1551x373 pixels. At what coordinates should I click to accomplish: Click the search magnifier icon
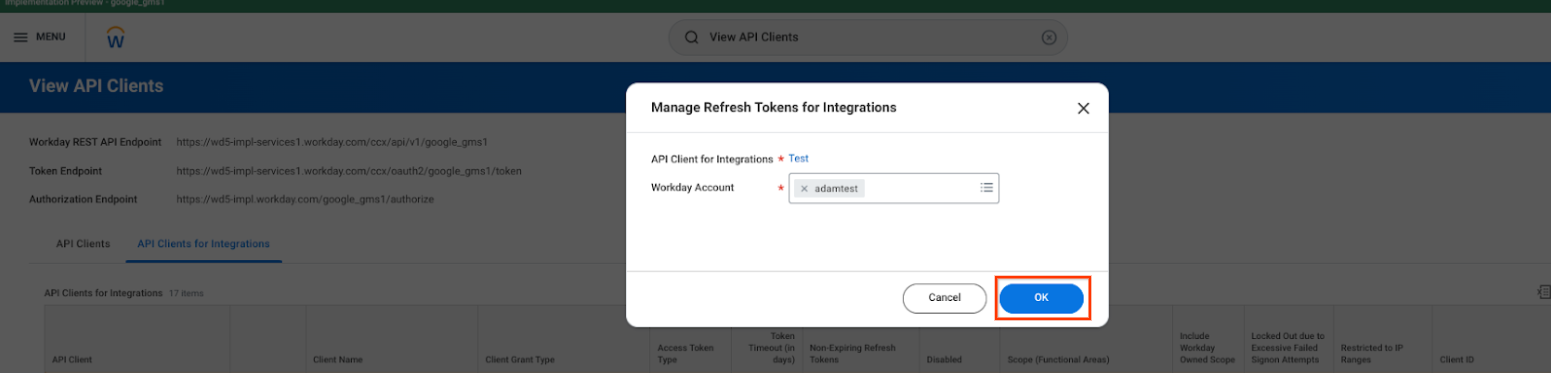coord(690,37)
